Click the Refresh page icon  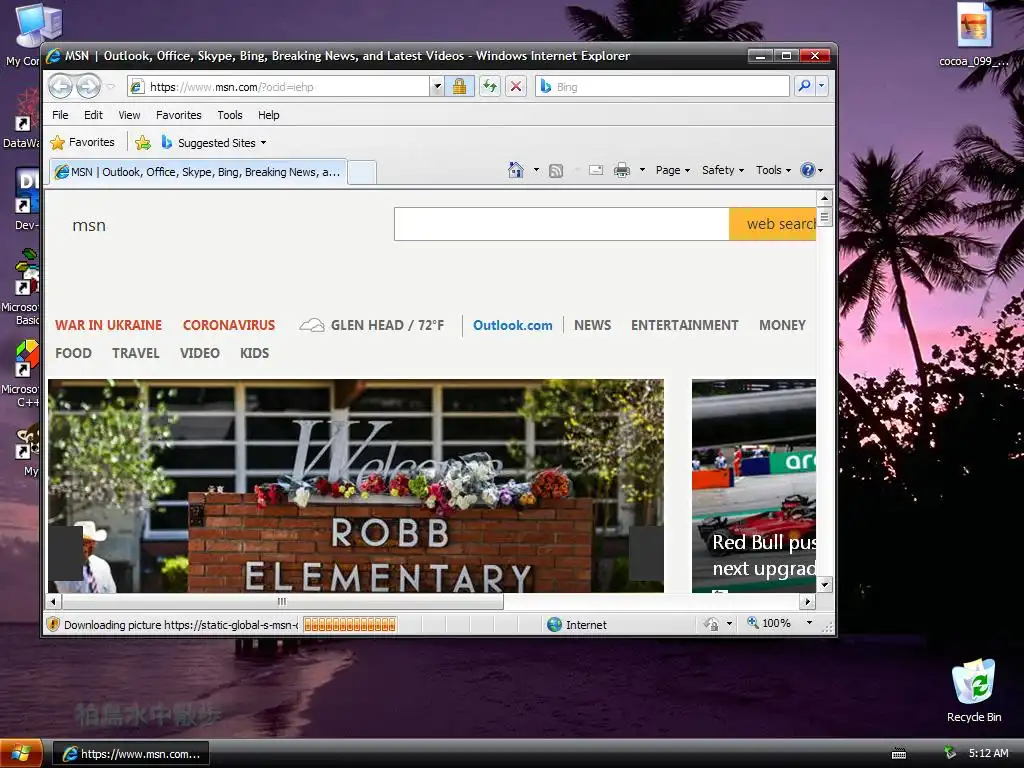tap(490, 86)
